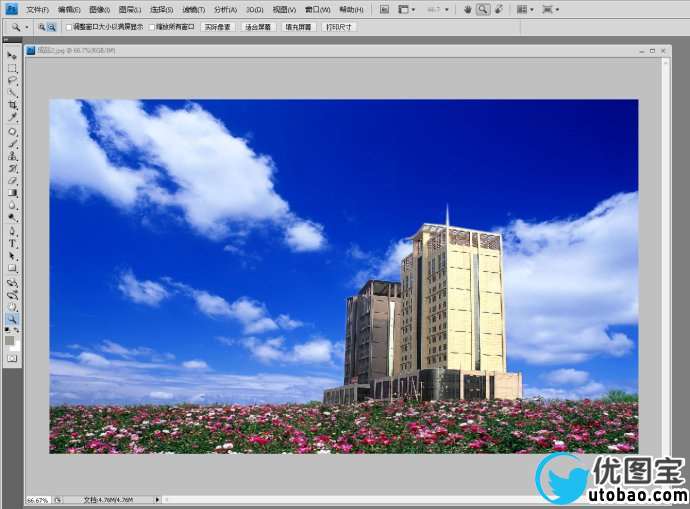690x509 pixels.
Task: Click the foreground color swatch
Action: tap(9, 341)
